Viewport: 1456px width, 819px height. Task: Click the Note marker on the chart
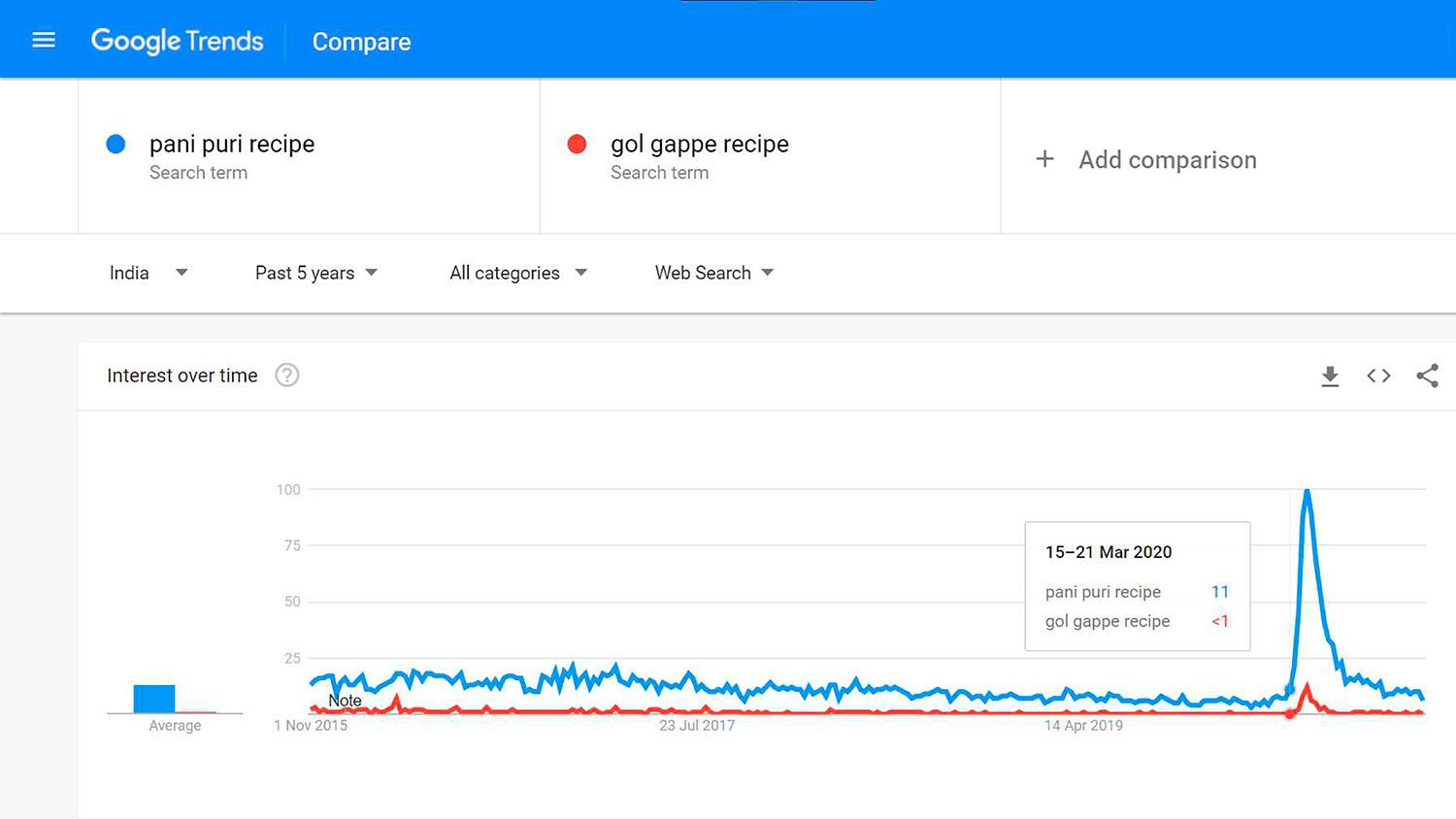(x=345, y=701)
